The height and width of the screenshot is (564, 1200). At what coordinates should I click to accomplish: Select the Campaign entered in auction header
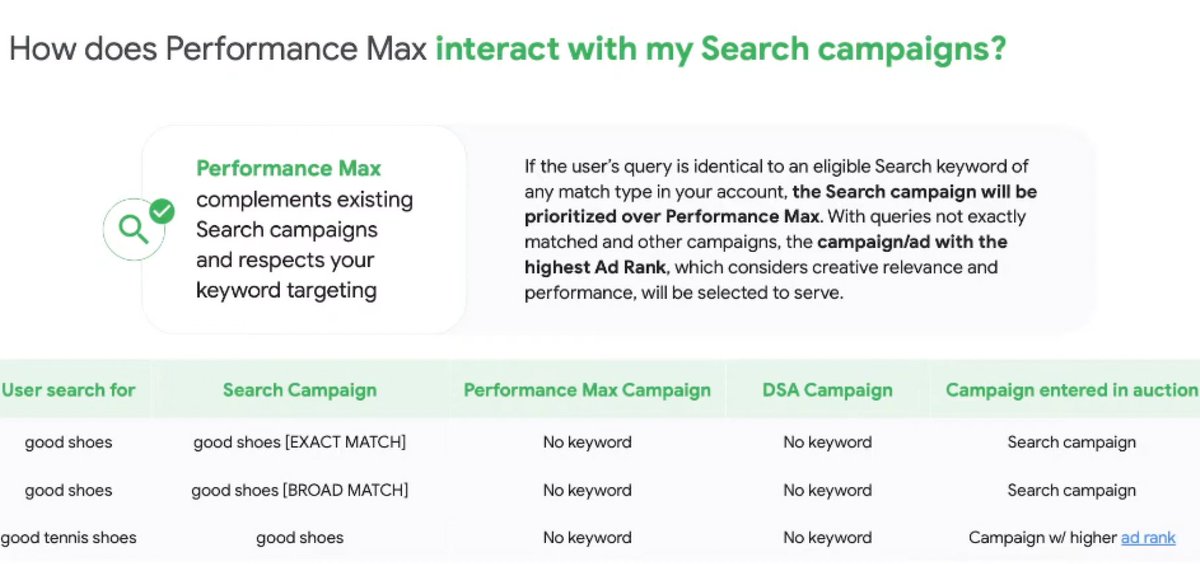click(x=1071, y=390)
